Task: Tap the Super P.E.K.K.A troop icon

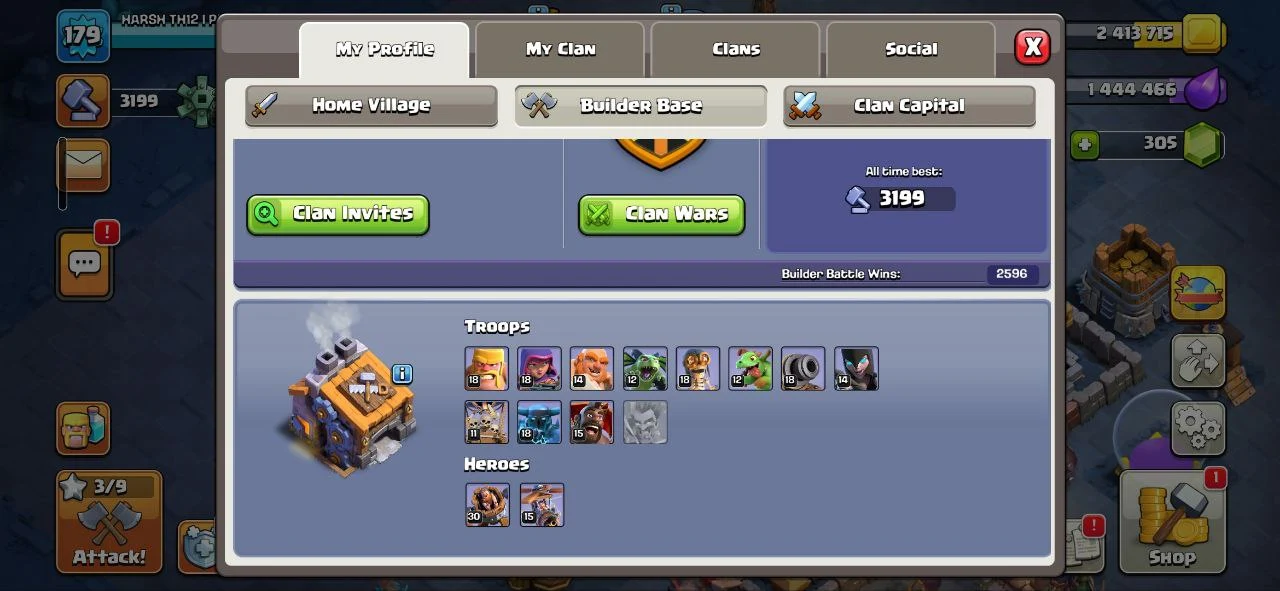Action: click(x=539, y=422)
